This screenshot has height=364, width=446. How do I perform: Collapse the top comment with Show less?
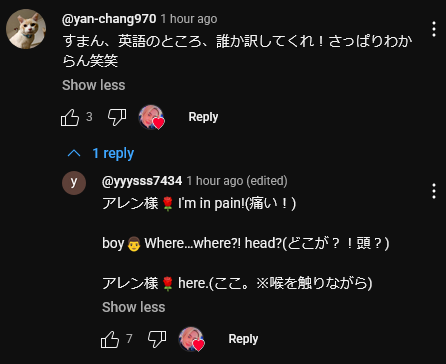click(94, 85)
